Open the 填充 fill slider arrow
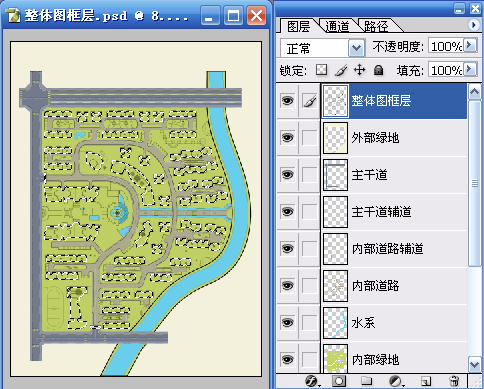Viewport: 484px width, 389px height. click(470, 69)
